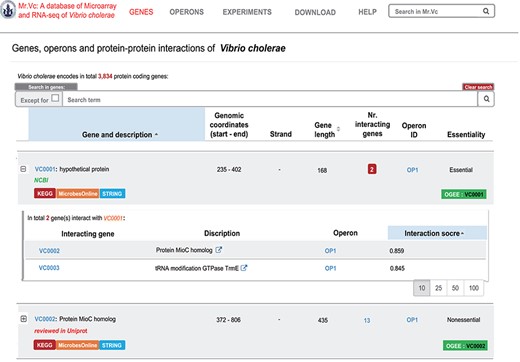Open KEGG badge for VC0001
This screenshot has height=362, width=520.
45,194
